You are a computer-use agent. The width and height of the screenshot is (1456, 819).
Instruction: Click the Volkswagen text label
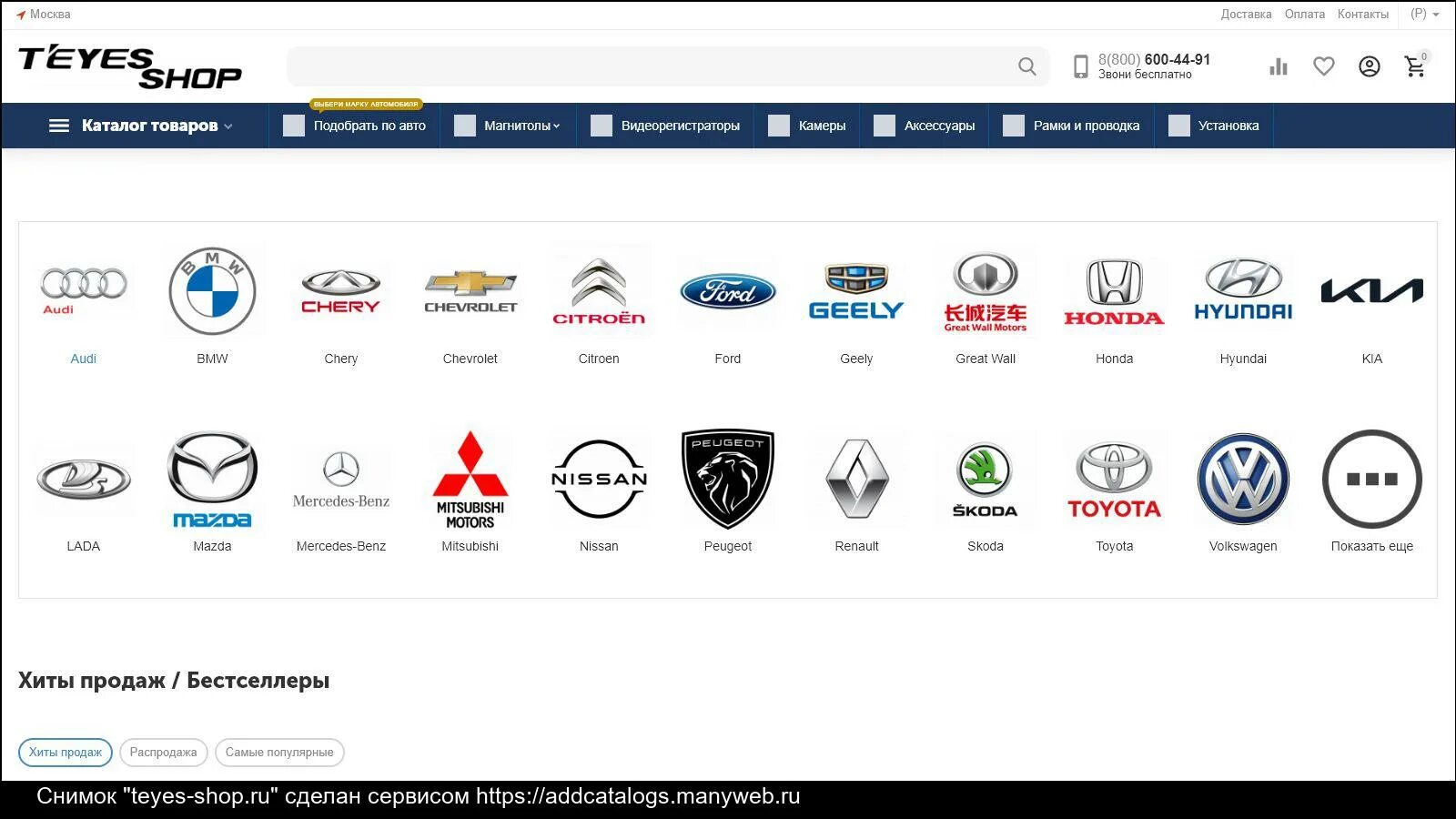1243,546
